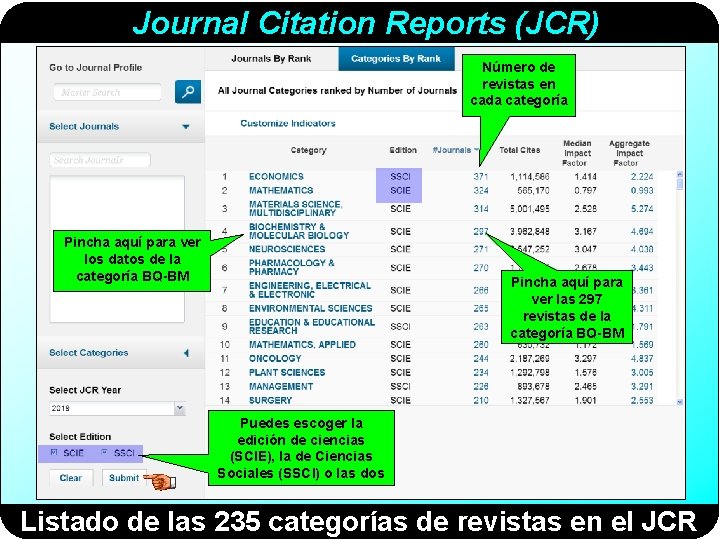Open MATHEMATICS, APPLIED category link
This screenshot has height=540, width=720.
click(x=302, y=344)
